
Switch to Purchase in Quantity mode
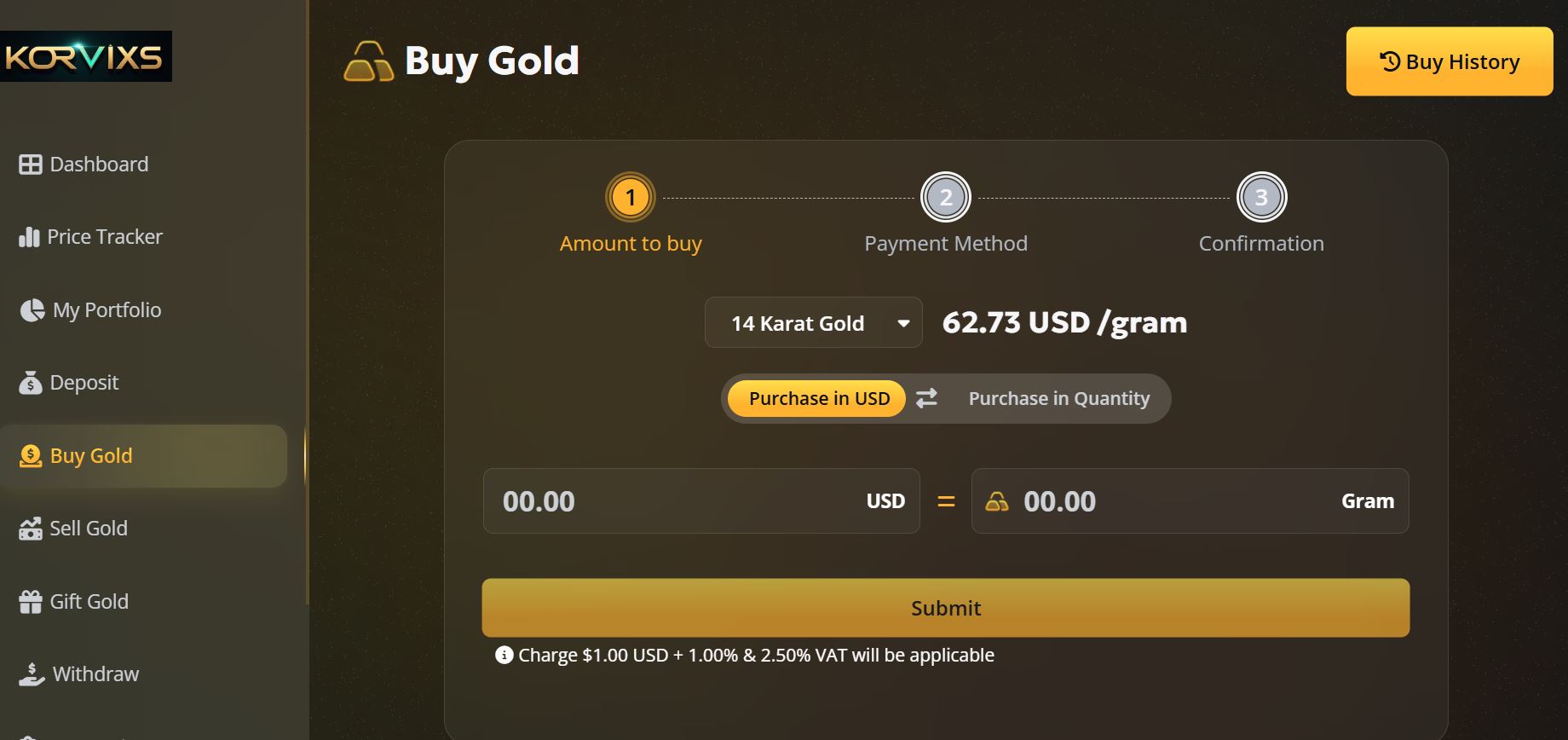coord(1058,398)
